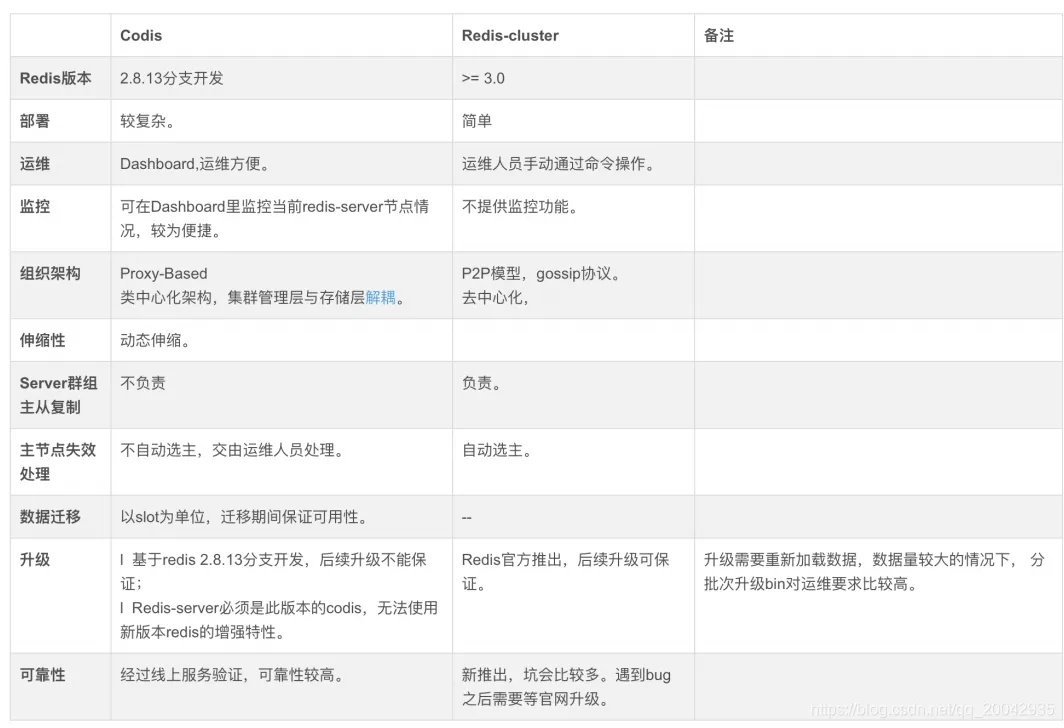Screen dimensions: 1064x728
Task: Click the P2P模型，gossip协议。 text
Action: click(x=542, y=273)
